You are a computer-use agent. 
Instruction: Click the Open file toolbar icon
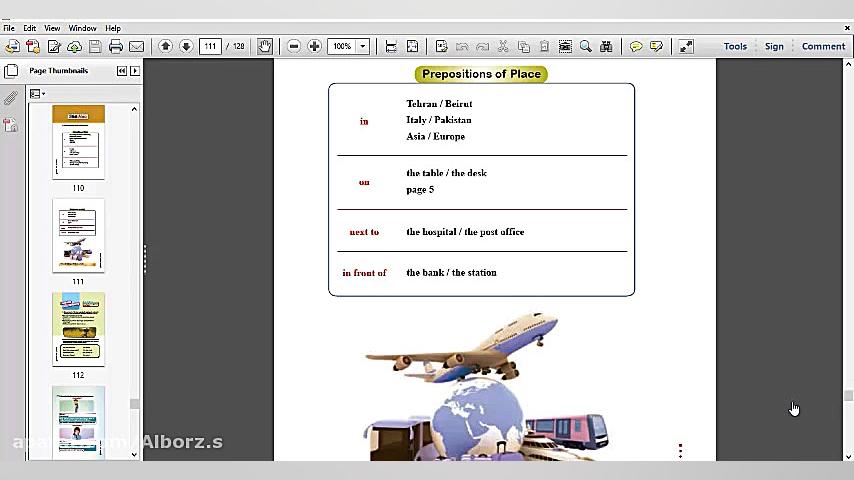coord(12,47)
